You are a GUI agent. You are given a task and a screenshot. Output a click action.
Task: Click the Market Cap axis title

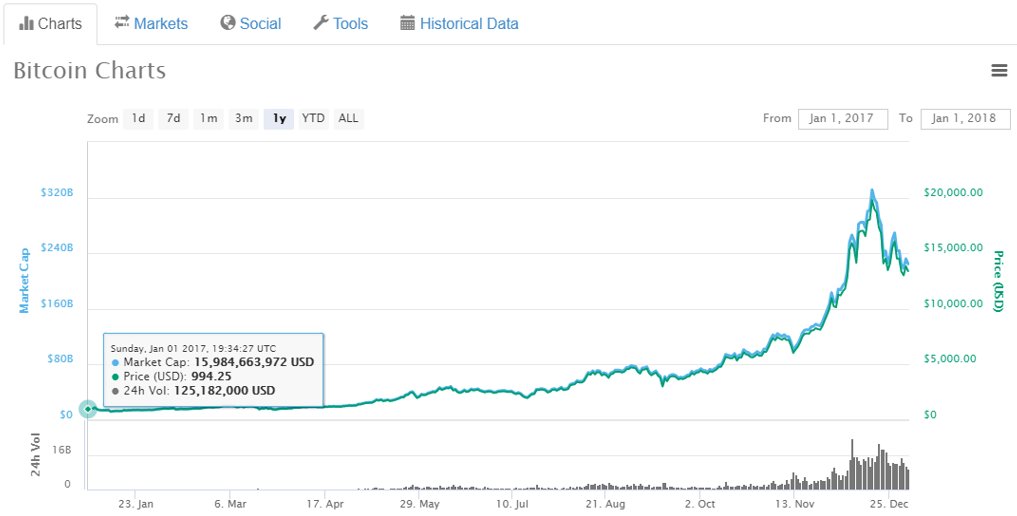click(24, 280)
